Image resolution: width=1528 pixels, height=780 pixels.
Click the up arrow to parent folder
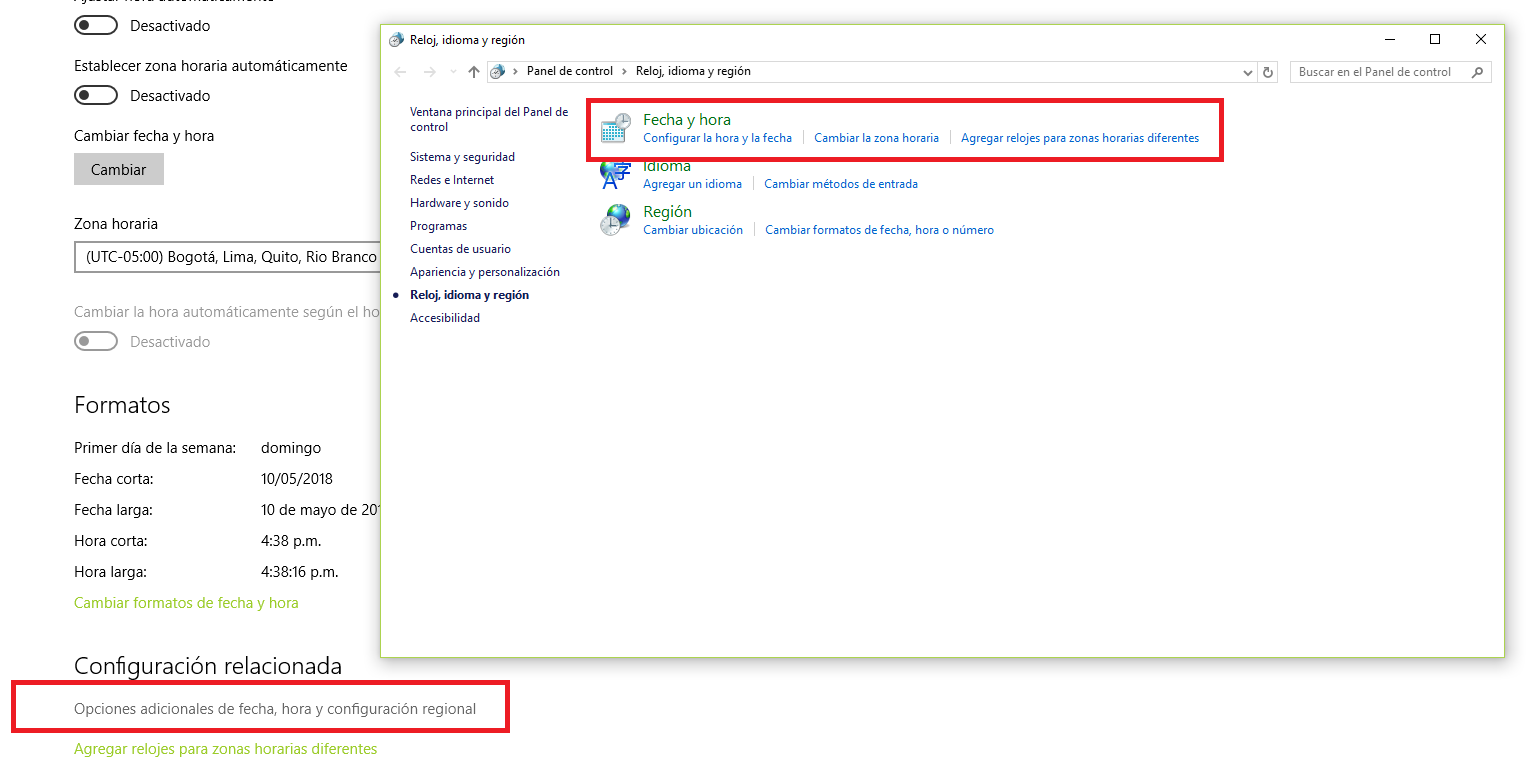point(474,72)
